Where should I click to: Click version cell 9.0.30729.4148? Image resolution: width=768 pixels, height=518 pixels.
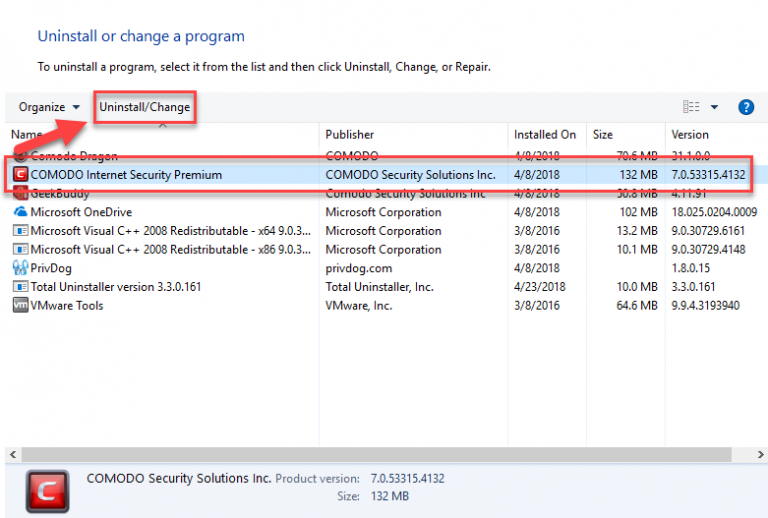tap(708, 250)
